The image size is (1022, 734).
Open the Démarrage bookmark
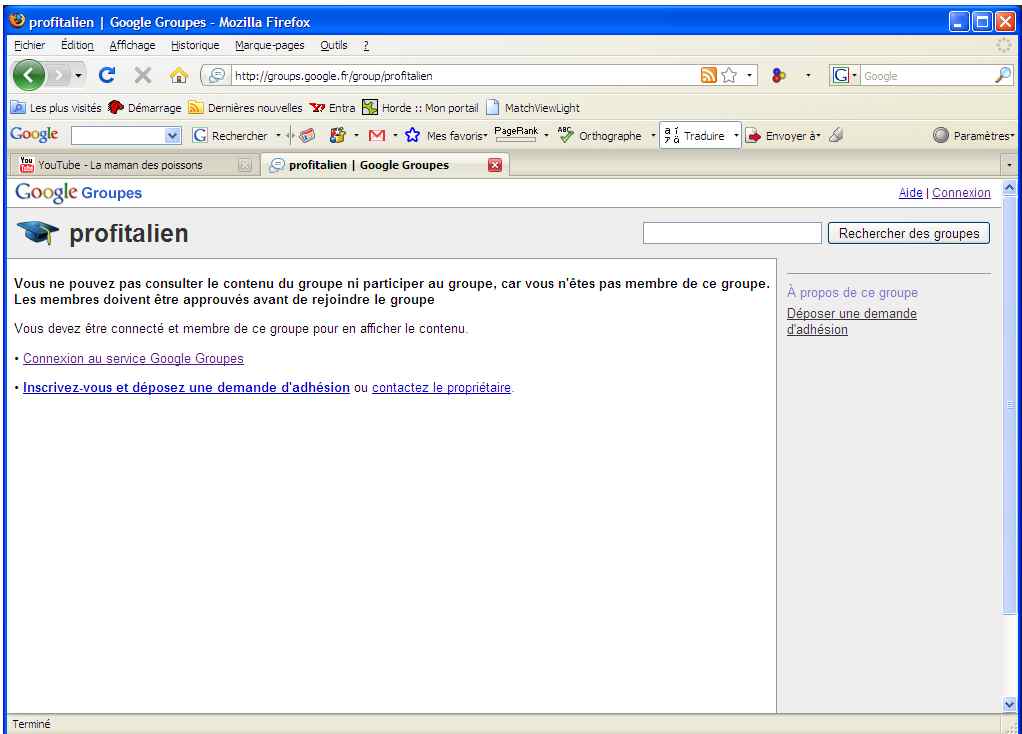pos(145,108)
